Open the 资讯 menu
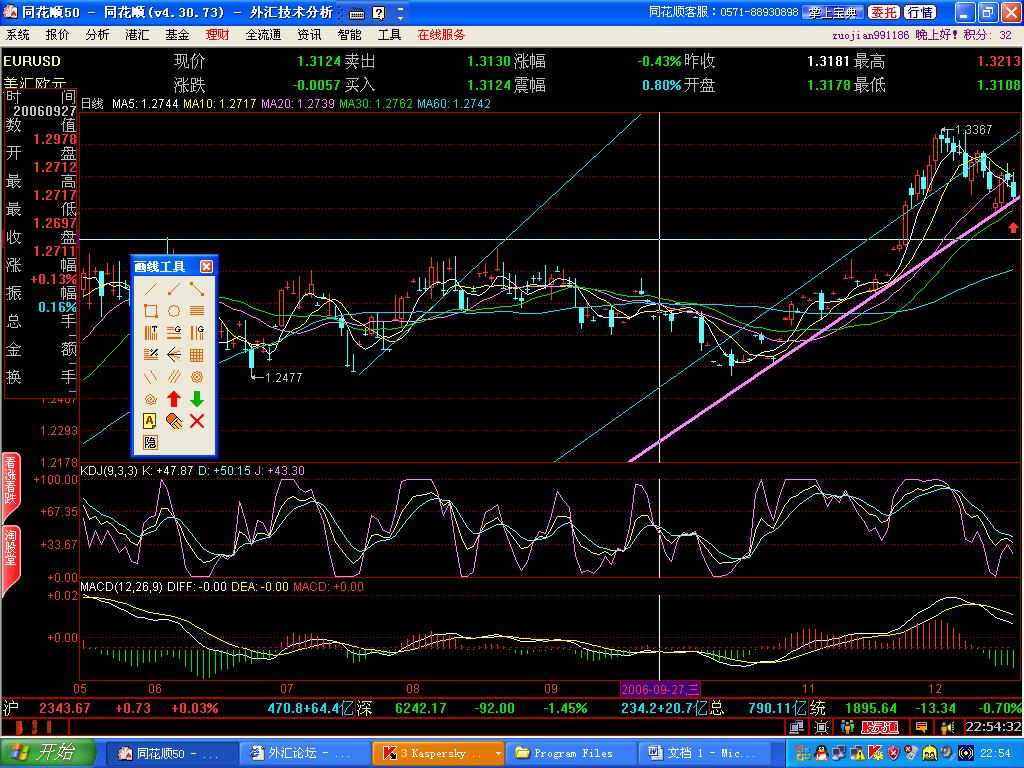The image size is (1024, 768). pyautogui.click(x=309, y=35)
